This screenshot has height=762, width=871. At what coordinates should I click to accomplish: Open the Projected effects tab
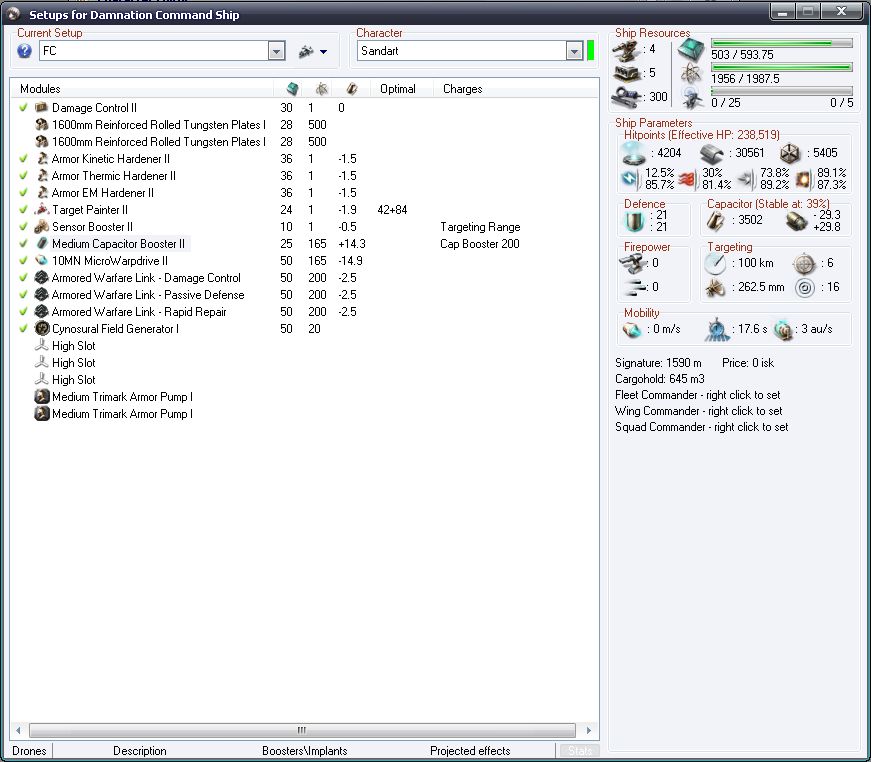pyautogui.click(x=470, y=751)
